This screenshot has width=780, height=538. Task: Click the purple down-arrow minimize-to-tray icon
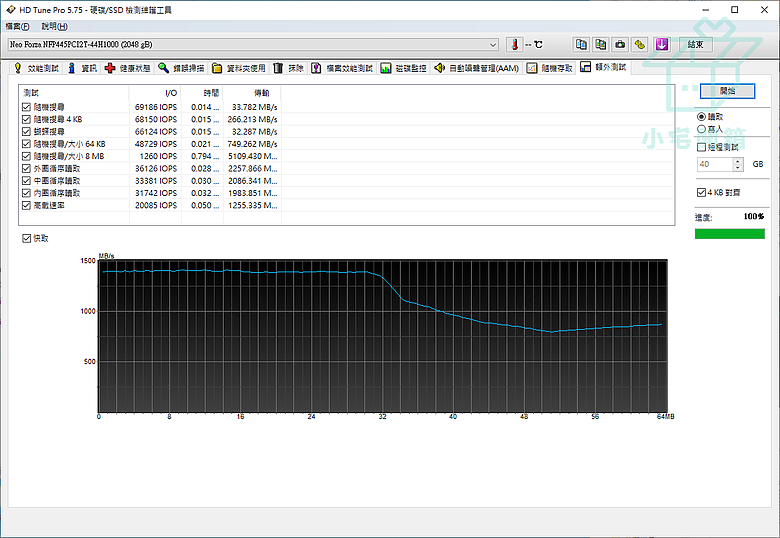662,45
